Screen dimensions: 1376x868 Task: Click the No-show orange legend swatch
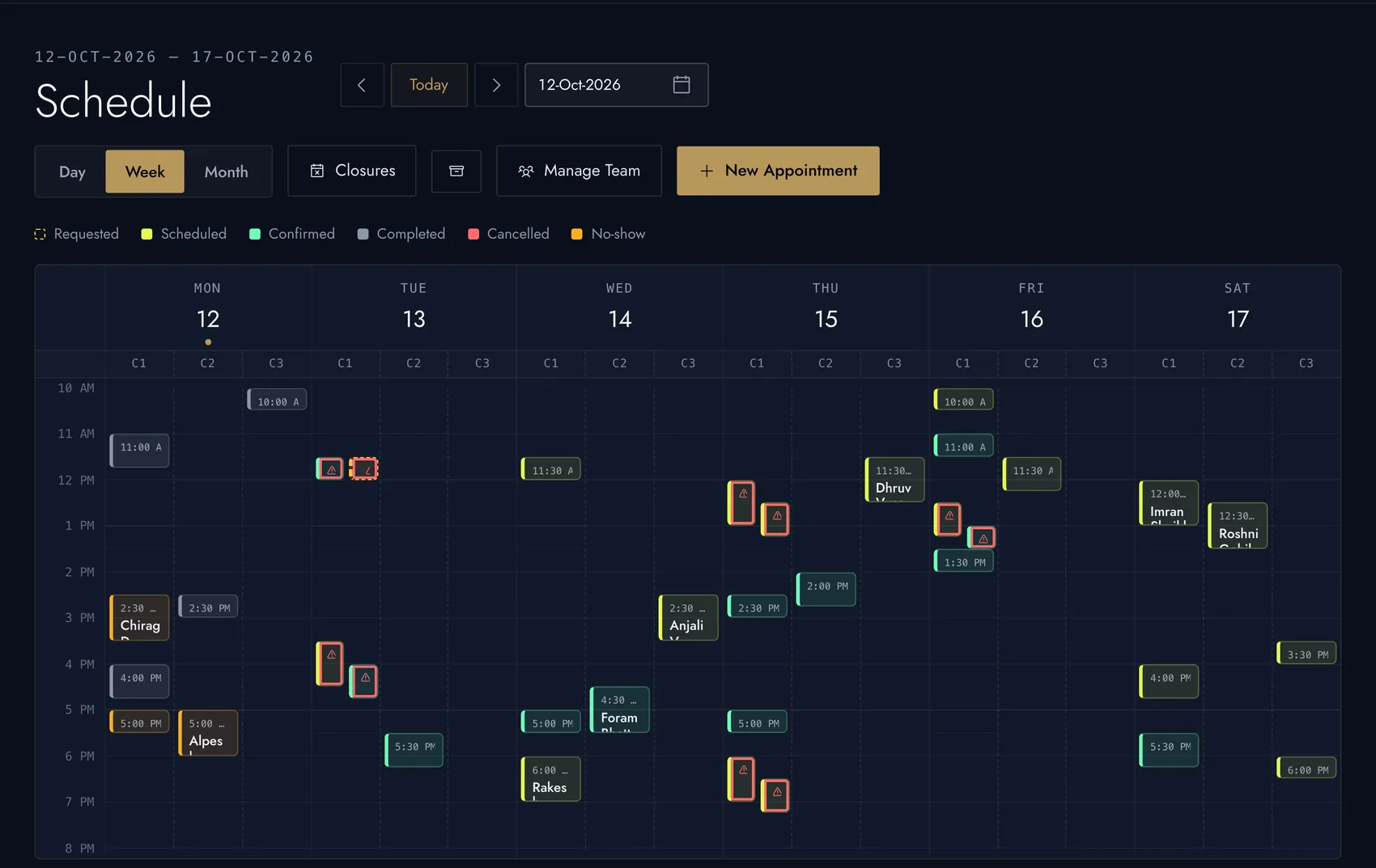pos(577,234)
